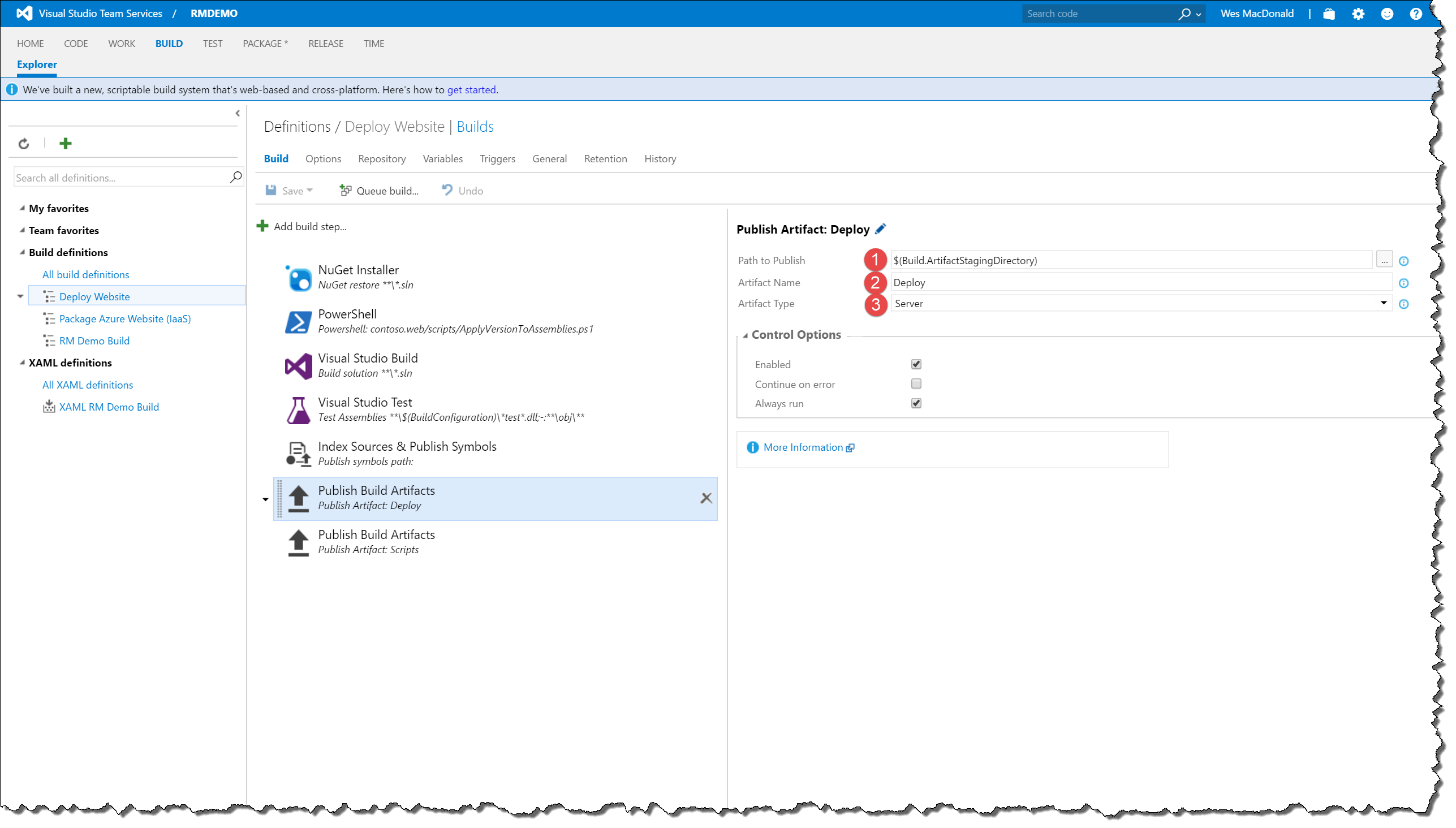Collapse the Control Options section
This screenshot has height=828, width=1456.
(x=746, y=335)
